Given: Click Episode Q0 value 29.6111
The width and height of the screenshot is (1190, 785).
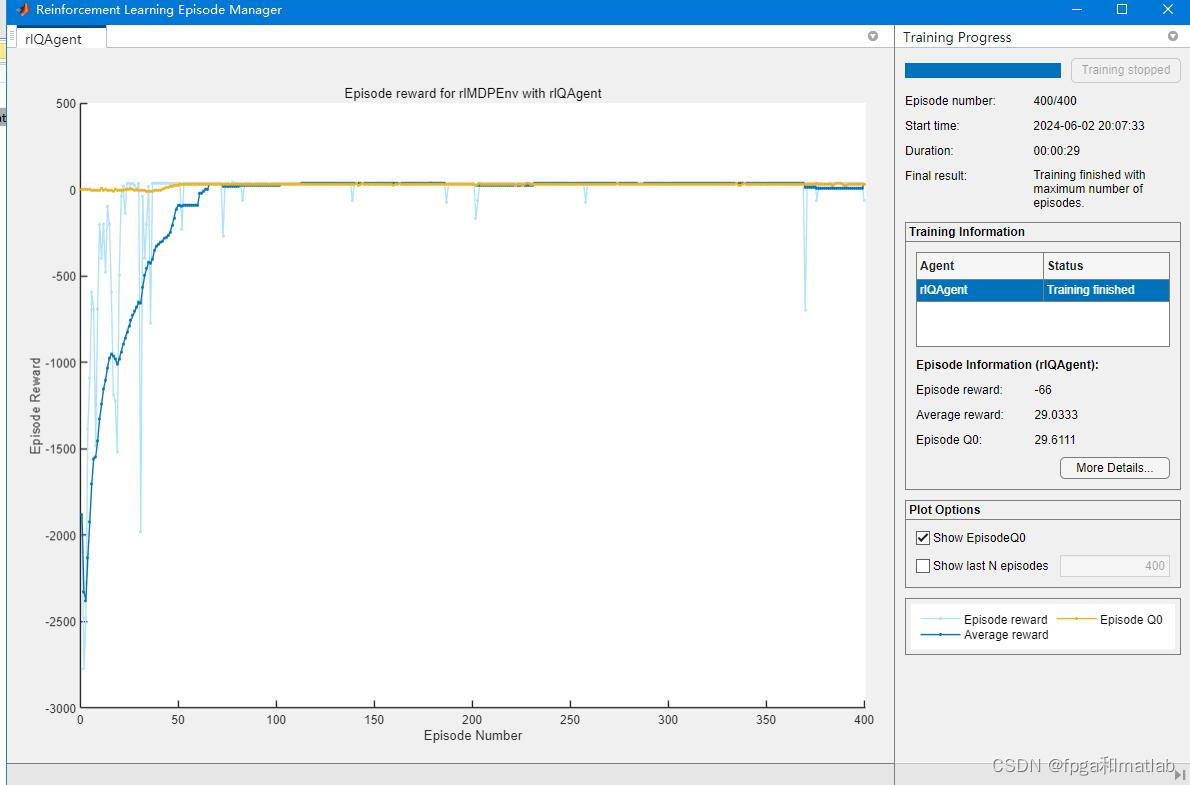Looking at the screenshot, I should pyautogui.click(x=1055, y=440).
